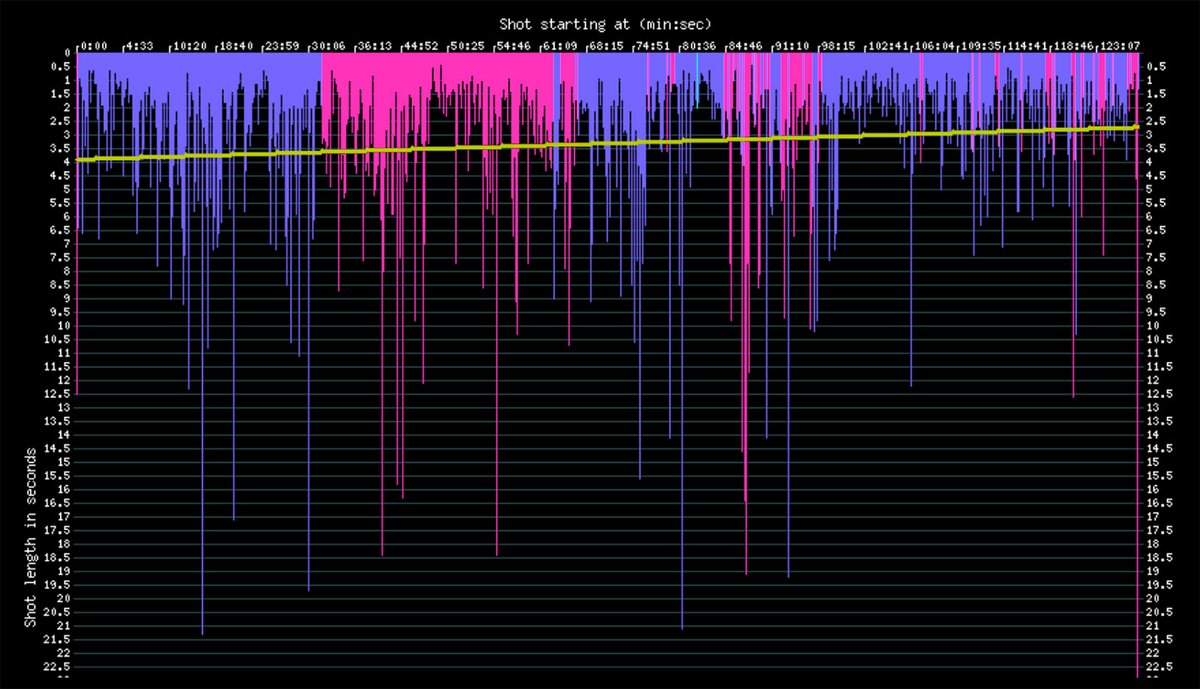Select the 114:41 time tick label
1200x689 pixels.
coord(1026,45)
